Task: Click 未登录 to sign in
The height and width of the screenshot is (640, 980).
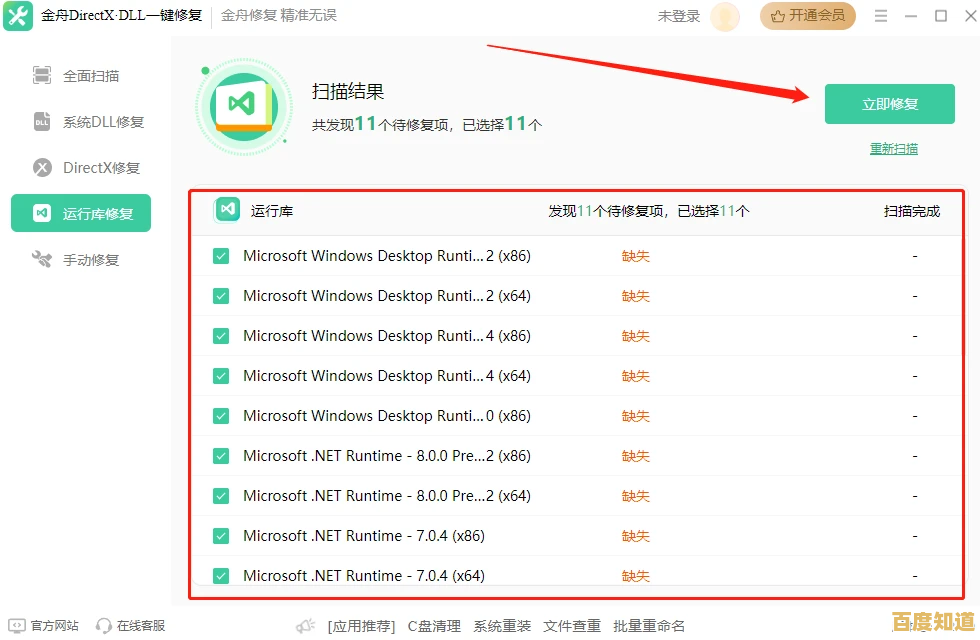Action: pyautogui.click(x=681, y=16)
